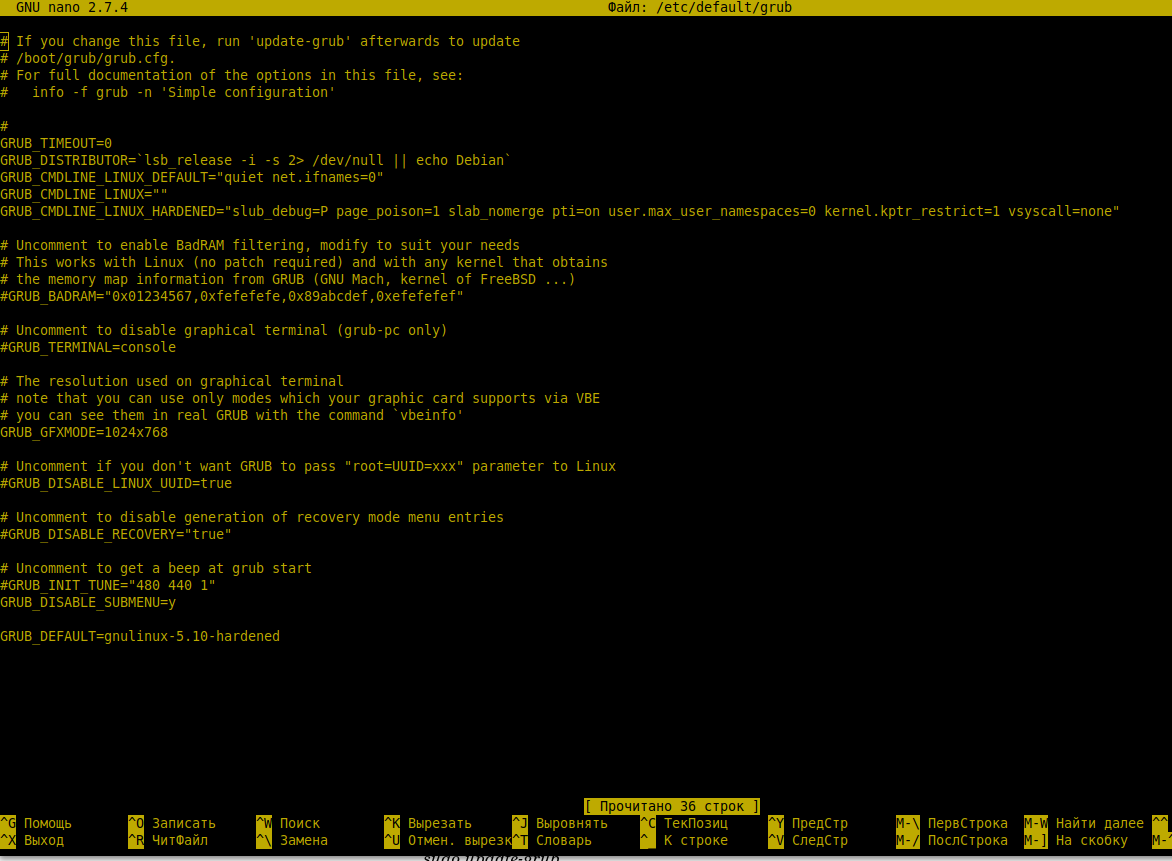Click the 'Прочитано 36 строк' status message
Screen dimensions: 1172x861
pos(672,806)
